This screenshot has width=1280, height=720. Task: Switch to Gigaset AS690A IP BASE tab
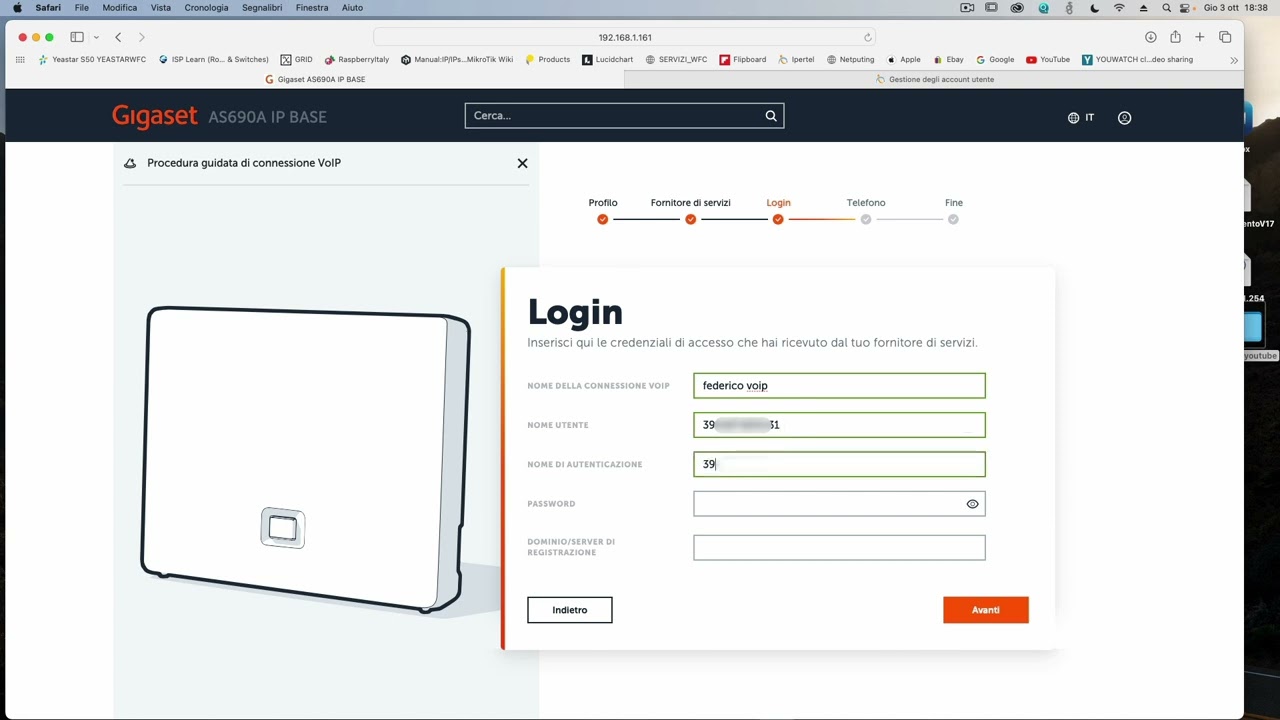315,79
